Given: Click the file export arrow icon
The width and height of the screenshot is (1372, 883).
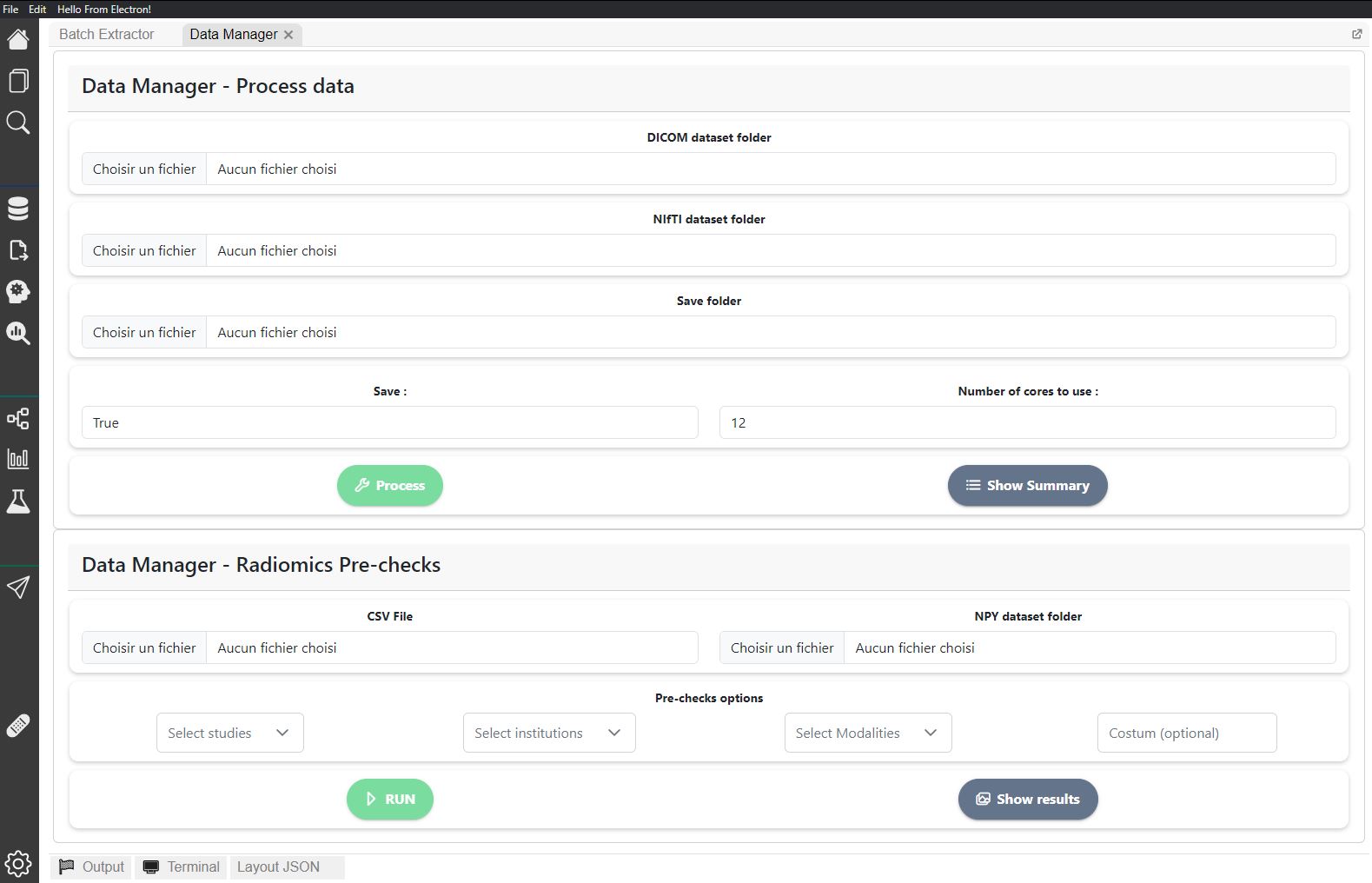Looking at the screenshot, I should [18, 250].
